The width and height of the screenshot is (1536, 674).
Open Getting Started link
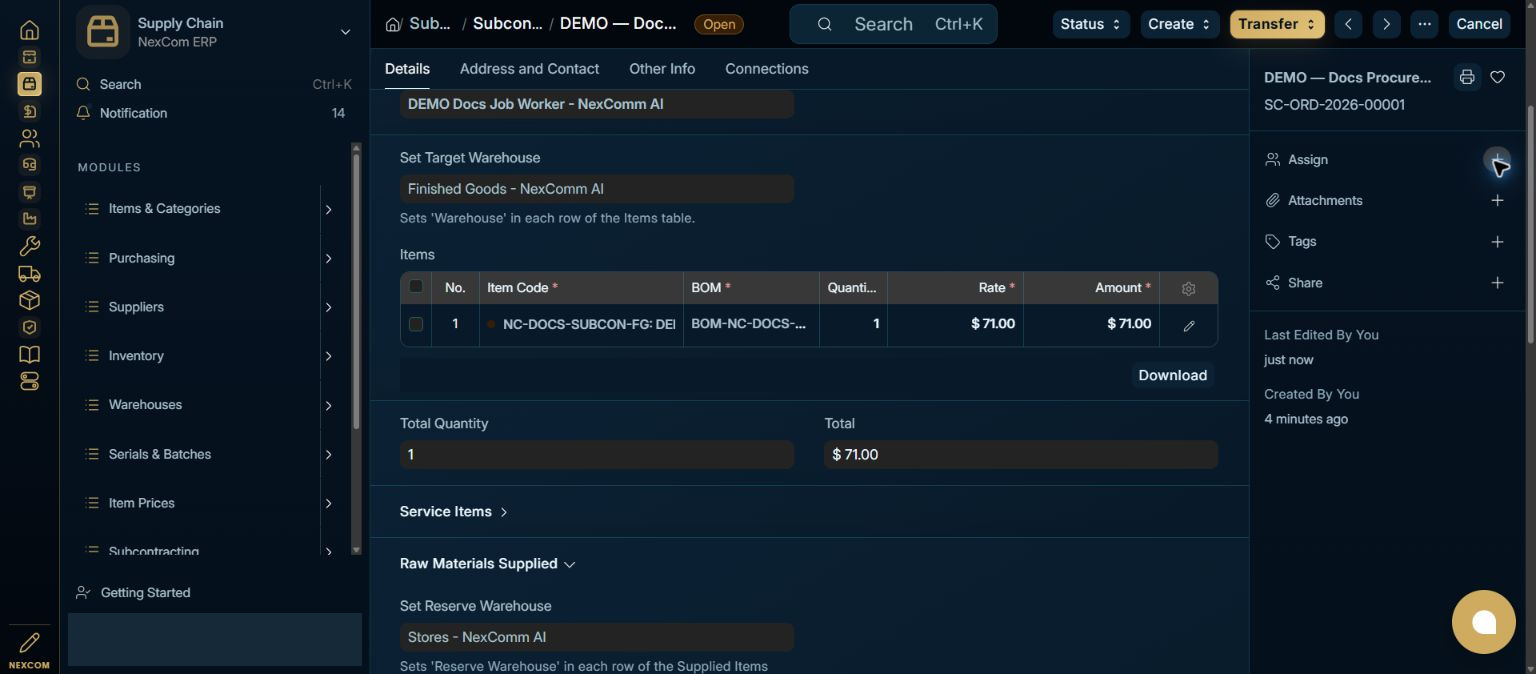(x=145, y=592)
